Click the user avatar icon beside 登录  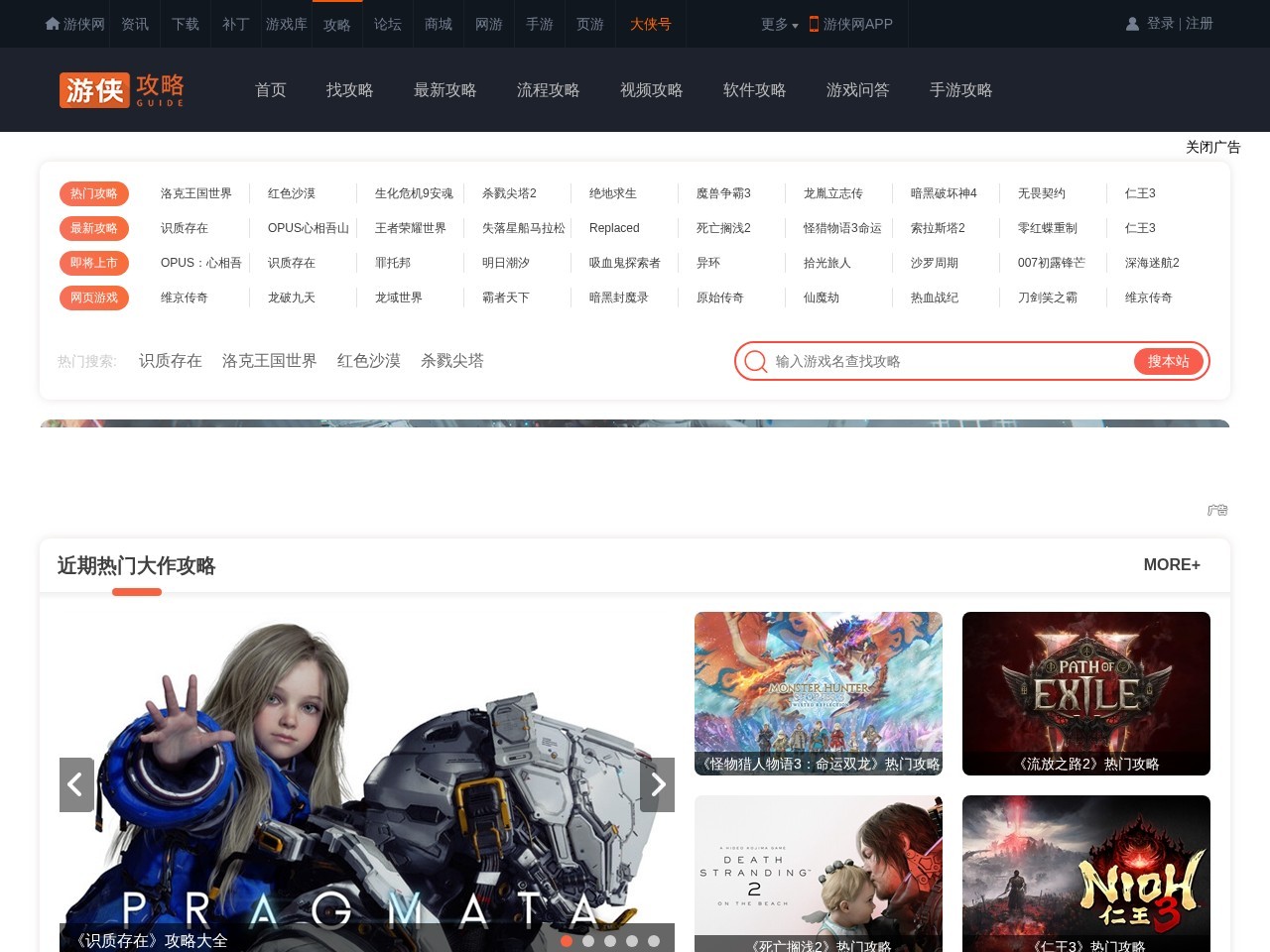1132,24
